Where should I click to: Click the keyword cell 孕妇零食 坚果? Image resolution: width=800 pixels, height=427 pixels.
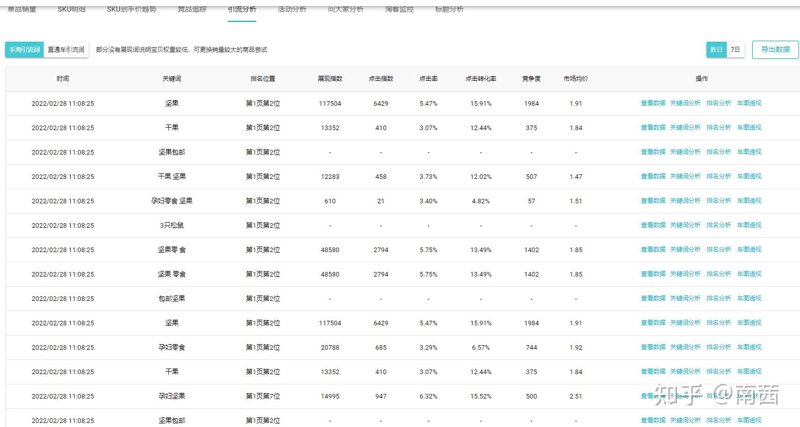[x=172, y=201]
